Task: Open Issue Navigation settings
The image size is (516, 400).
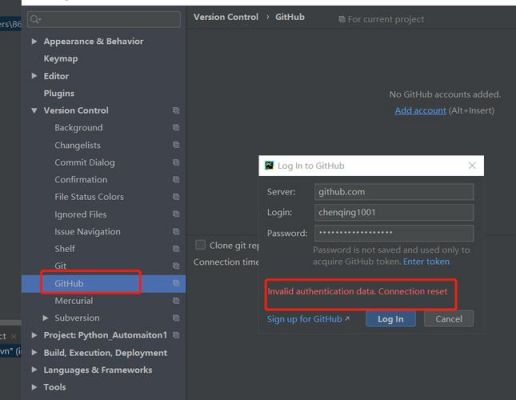Action: [87, 232]
